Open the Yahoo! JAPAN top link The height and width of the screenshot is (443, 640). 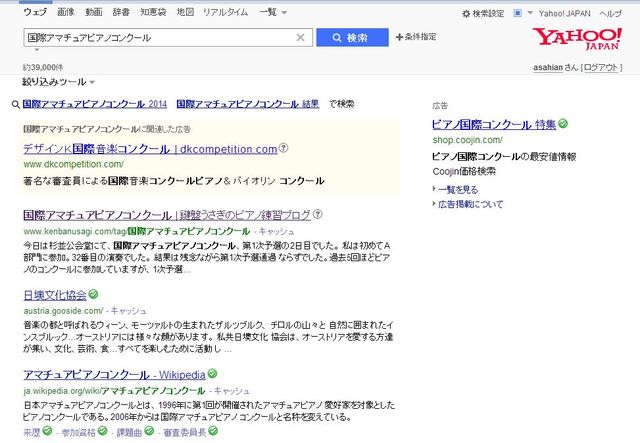(x=564, y=14)
